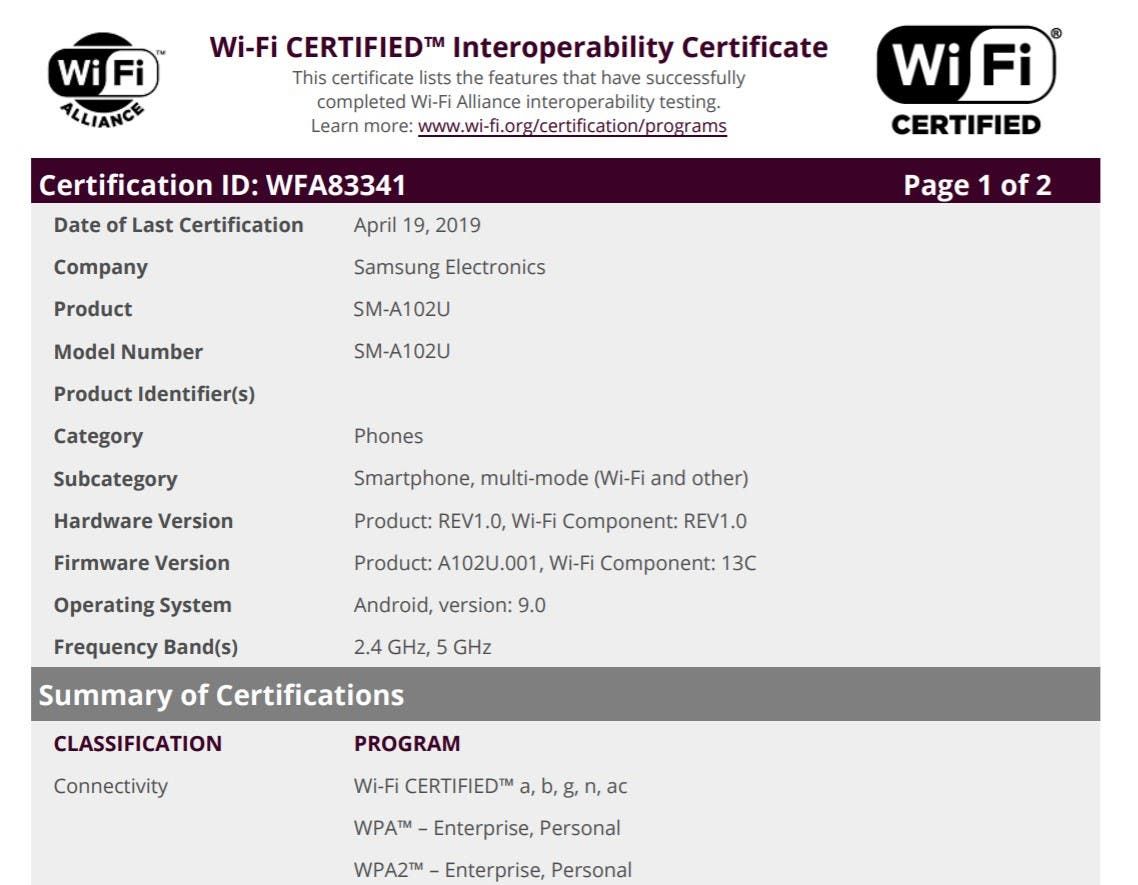Click the Hardware Version label
1138x885 pixels.
(144, 521)
